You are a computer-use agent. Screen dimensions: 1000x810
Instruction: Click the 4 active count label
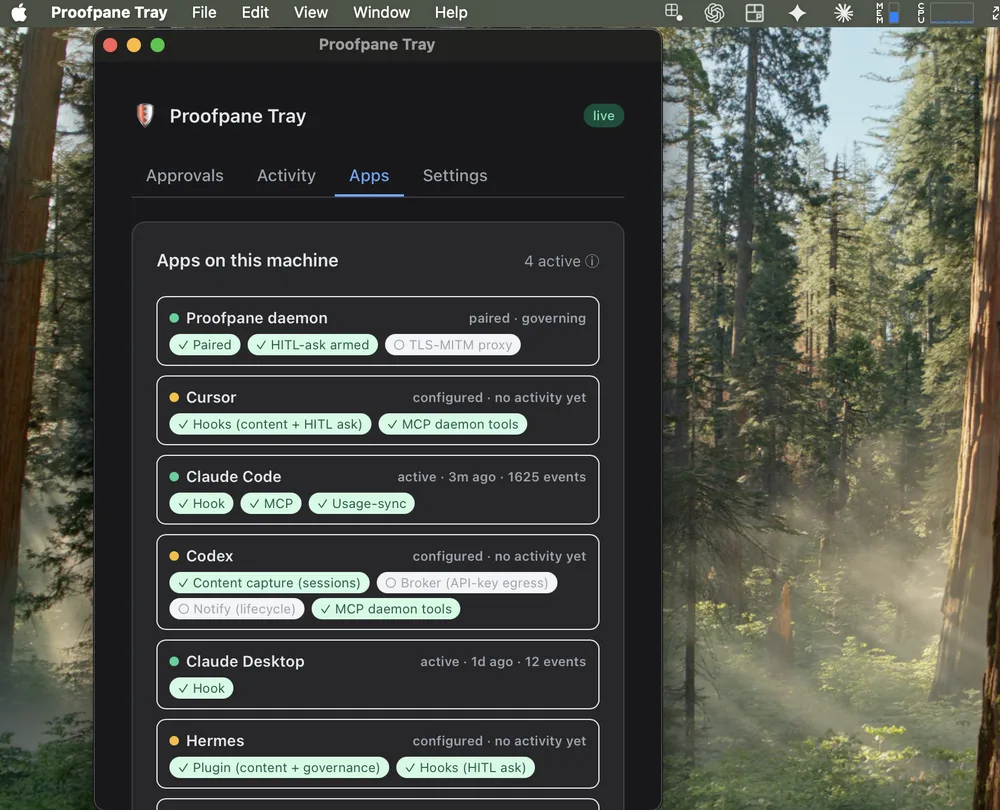[x=552, y=261]
